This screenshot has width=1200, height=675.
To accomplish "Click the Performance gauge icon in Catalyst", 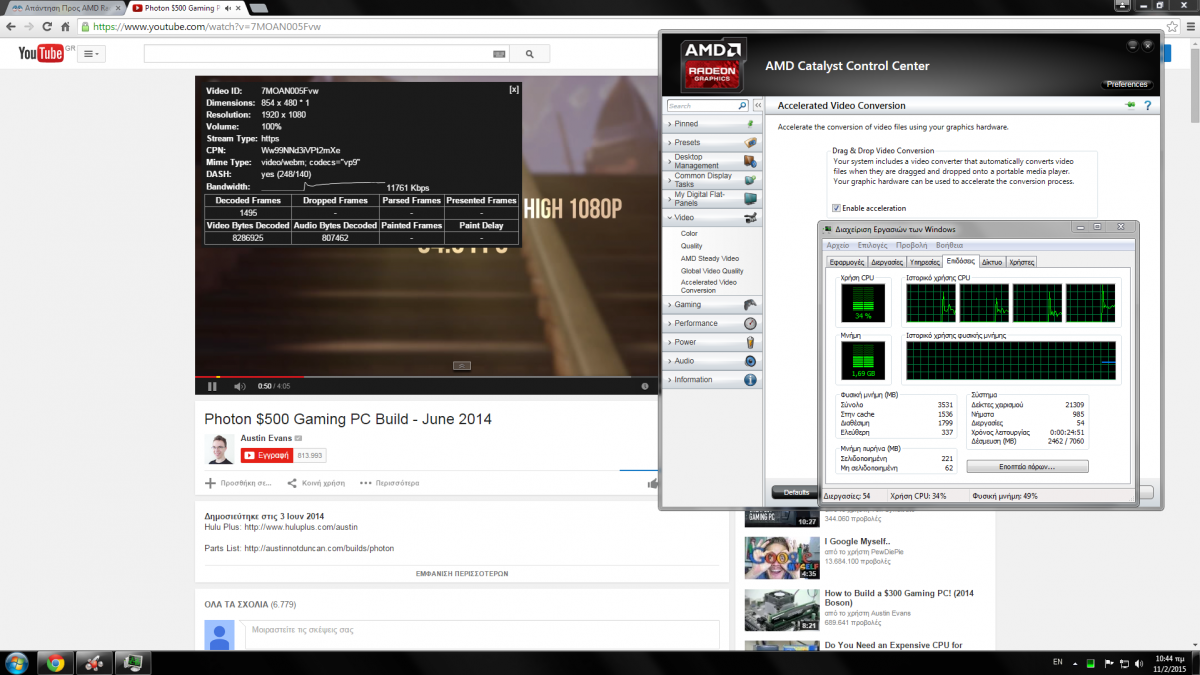I will [750, 323].
